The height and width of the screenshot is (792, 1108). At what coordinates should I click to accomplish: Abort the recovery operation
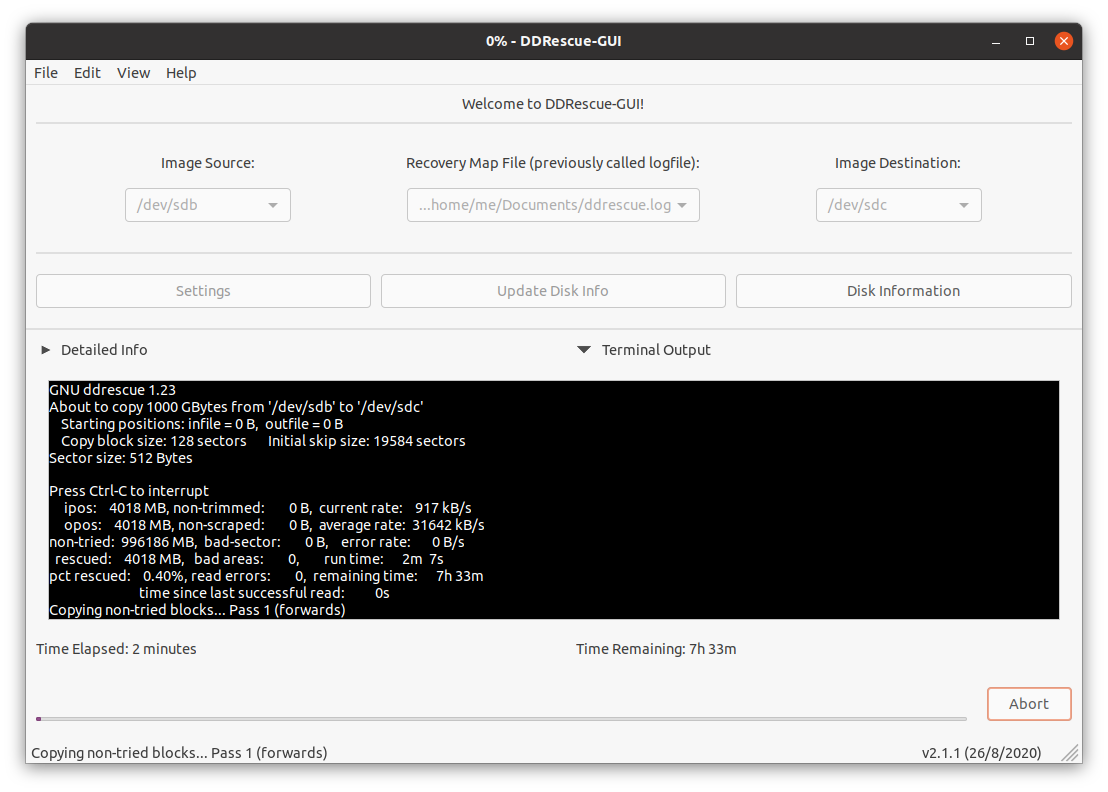coord(1029,704)
